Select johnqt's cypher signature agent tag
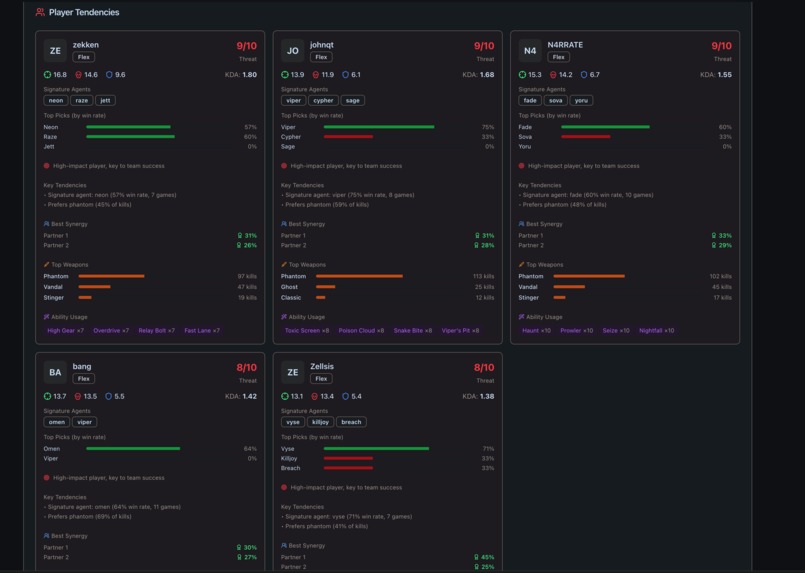 pyautogui.click(x=323, y=101)
